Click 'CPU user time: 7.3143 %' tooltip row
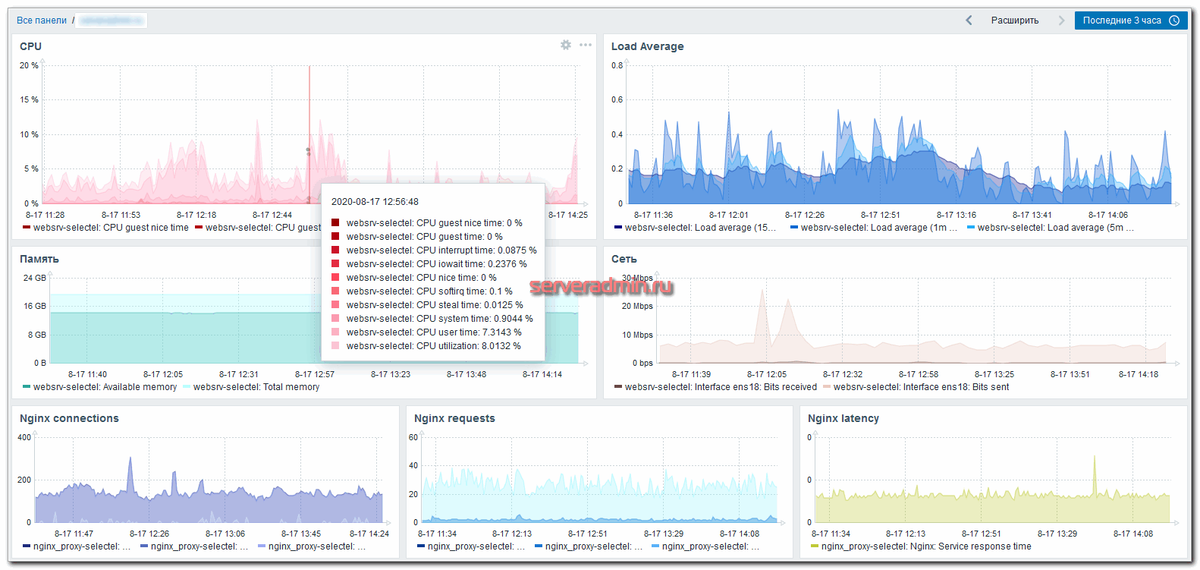This screenshot has width=1200, height=570. 428,332
